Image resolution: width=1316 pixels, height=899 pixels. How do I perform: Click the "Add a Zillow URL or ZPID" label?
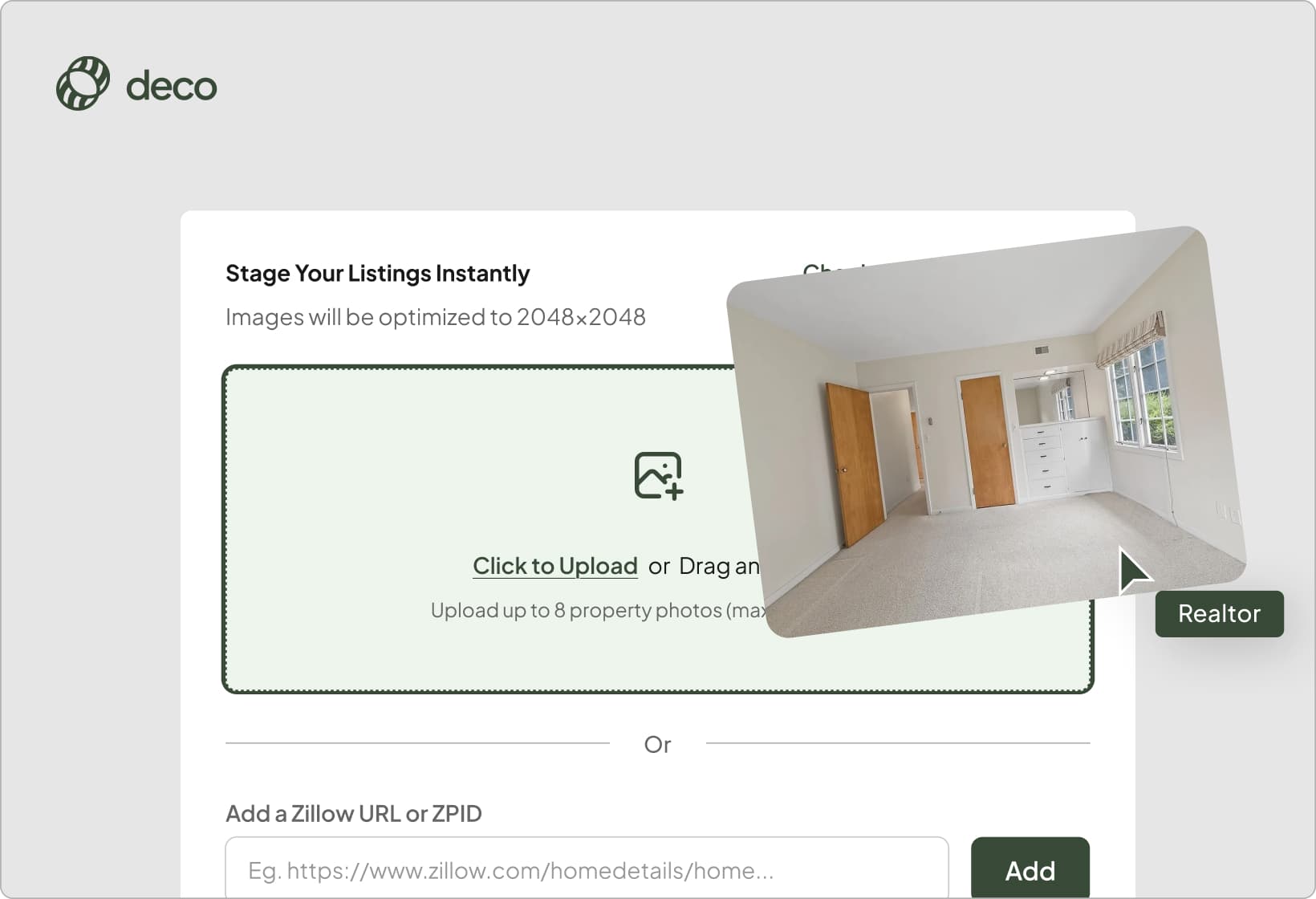tap(353, 814)
